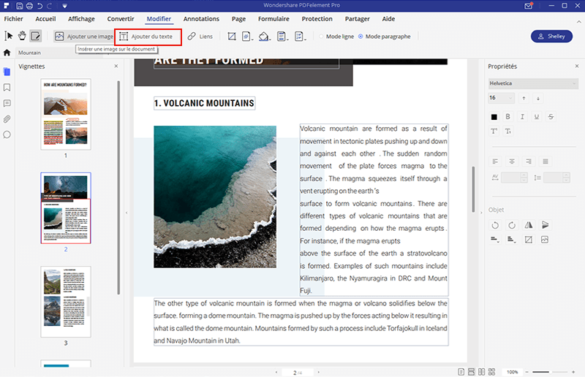This screenshot has height=377, width=585.
Task: Open the Helvetica font dropdown
Action: click(533, 83)
